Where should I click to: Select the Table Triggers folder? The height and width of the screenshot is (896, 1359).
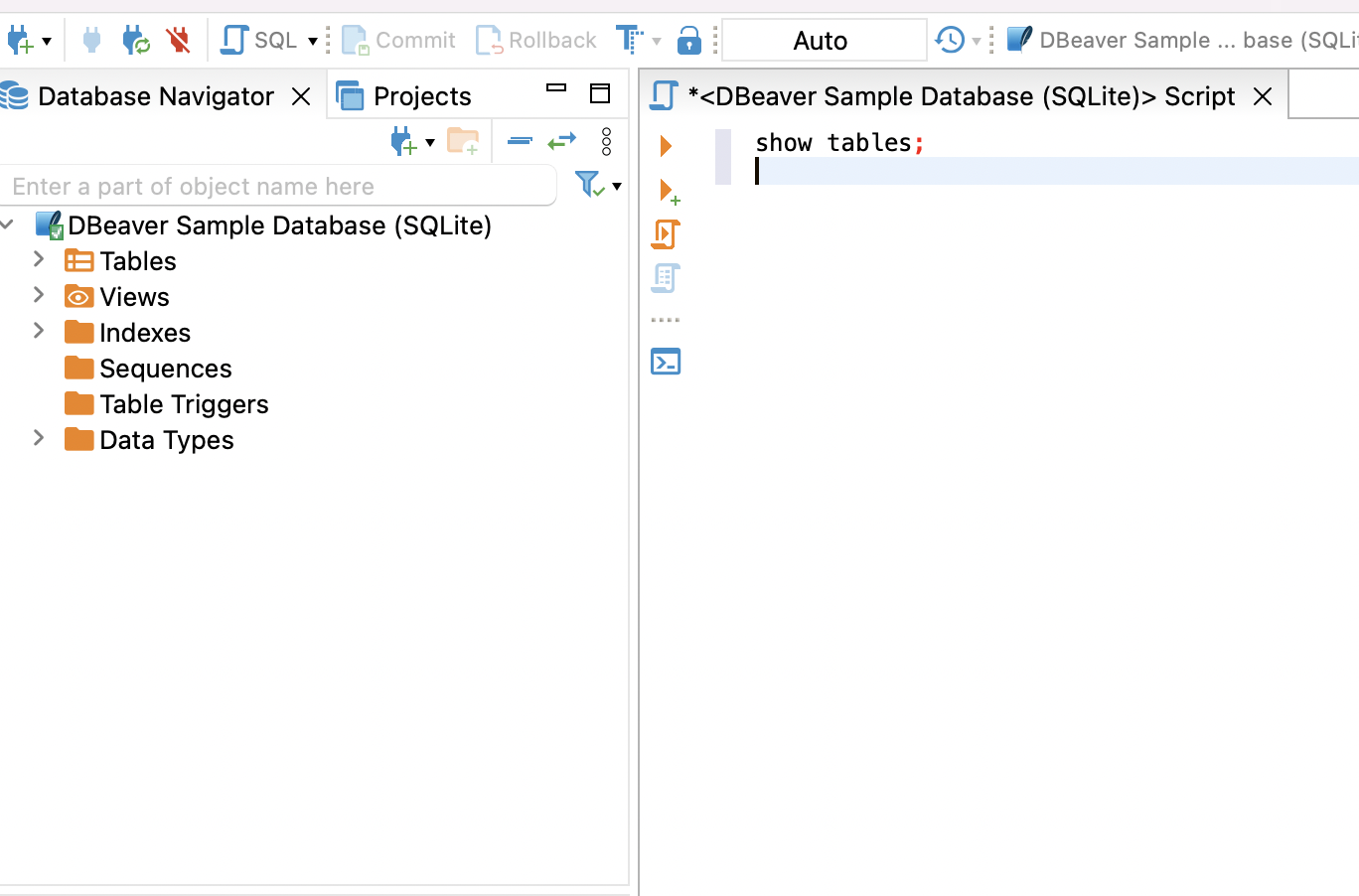tap(184, 404)
